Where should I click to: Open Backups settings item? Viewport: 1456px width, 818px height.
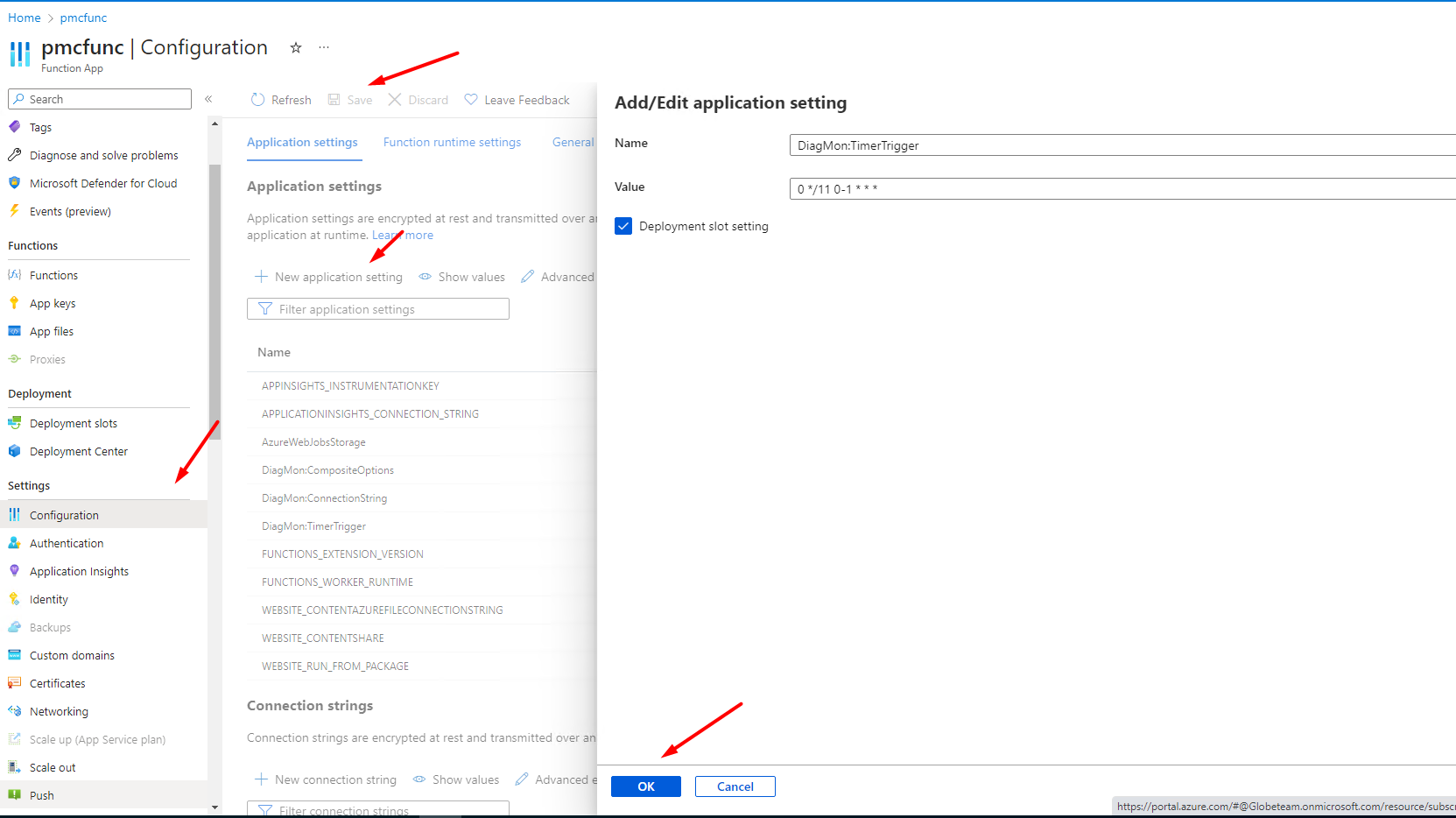(x=50, y=627)
